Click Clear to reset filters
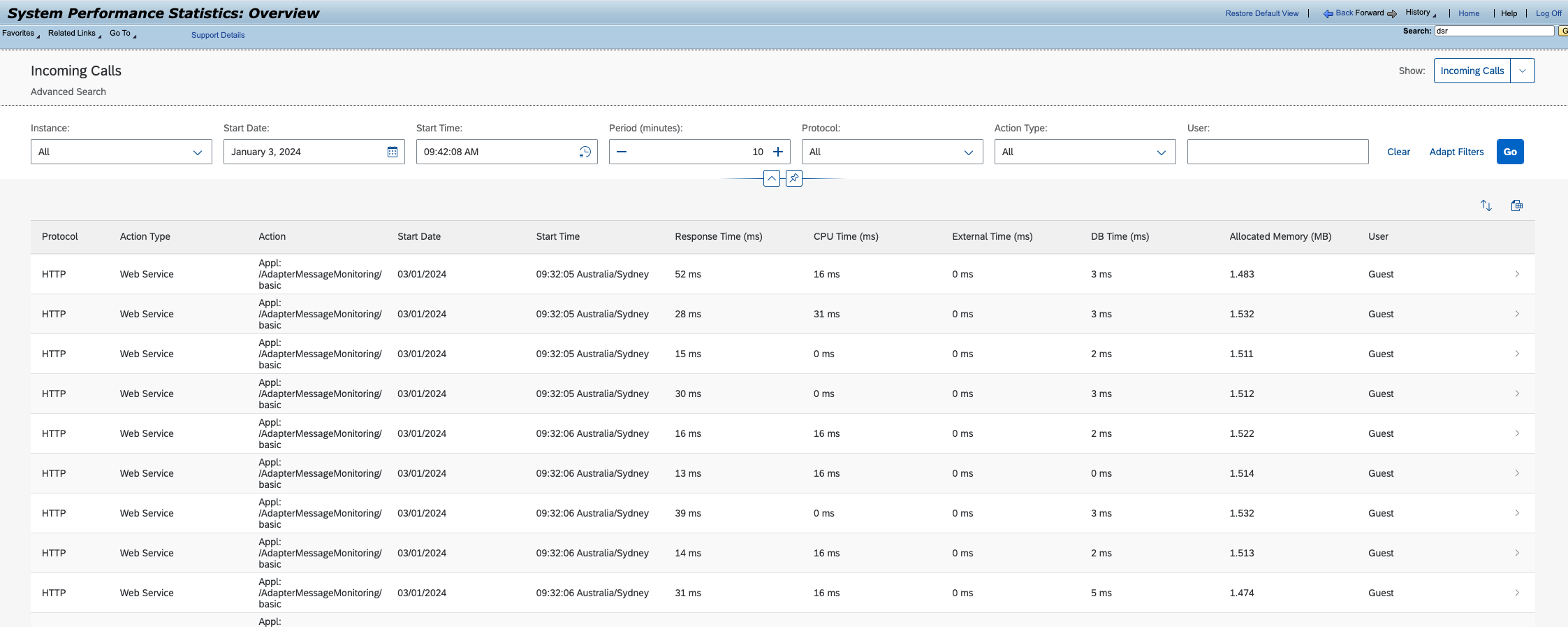This screenshot has height=627, width=1568. coord(1398,152)
